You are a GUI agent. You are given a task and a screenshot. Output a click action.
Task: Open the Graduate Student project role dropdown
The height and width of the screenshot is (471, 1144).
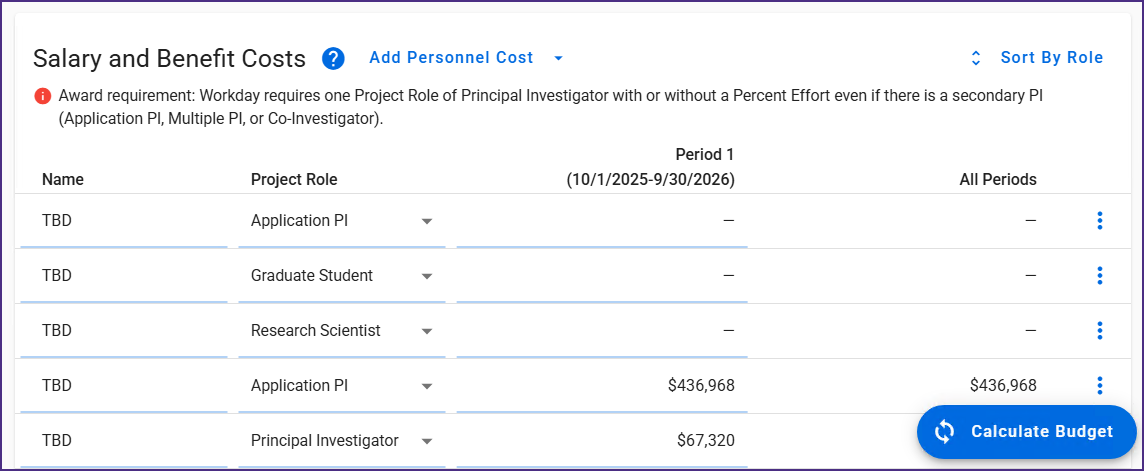coord(427,276)
